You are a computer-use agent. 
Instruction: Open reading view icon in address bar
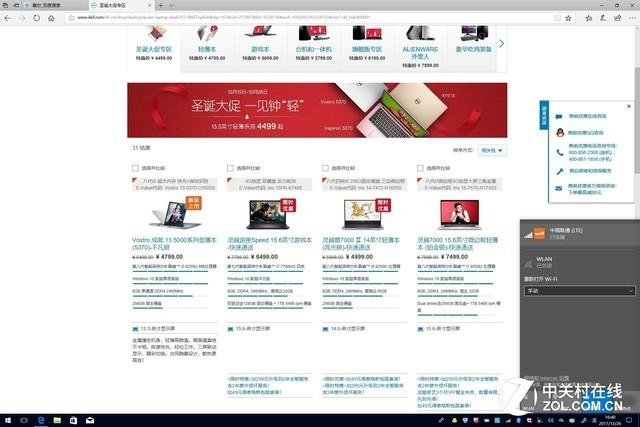557,18
